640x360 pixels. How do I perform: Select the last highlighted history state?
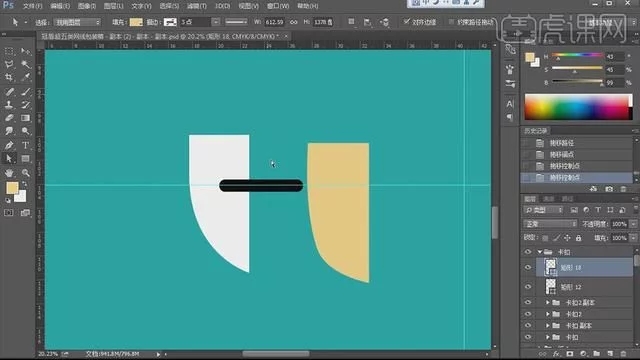point(577,178)
